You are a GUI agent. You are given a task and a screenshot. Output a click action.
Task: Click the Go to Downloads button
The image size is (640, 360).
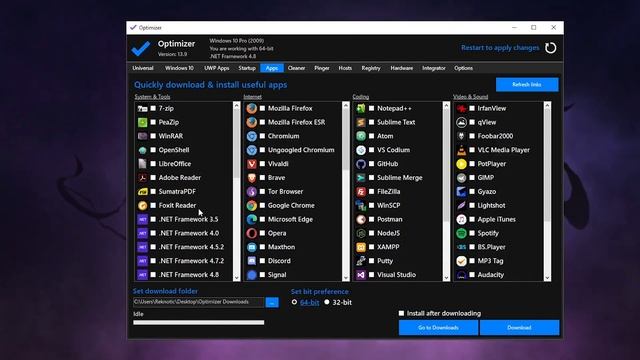coord(438,327)
